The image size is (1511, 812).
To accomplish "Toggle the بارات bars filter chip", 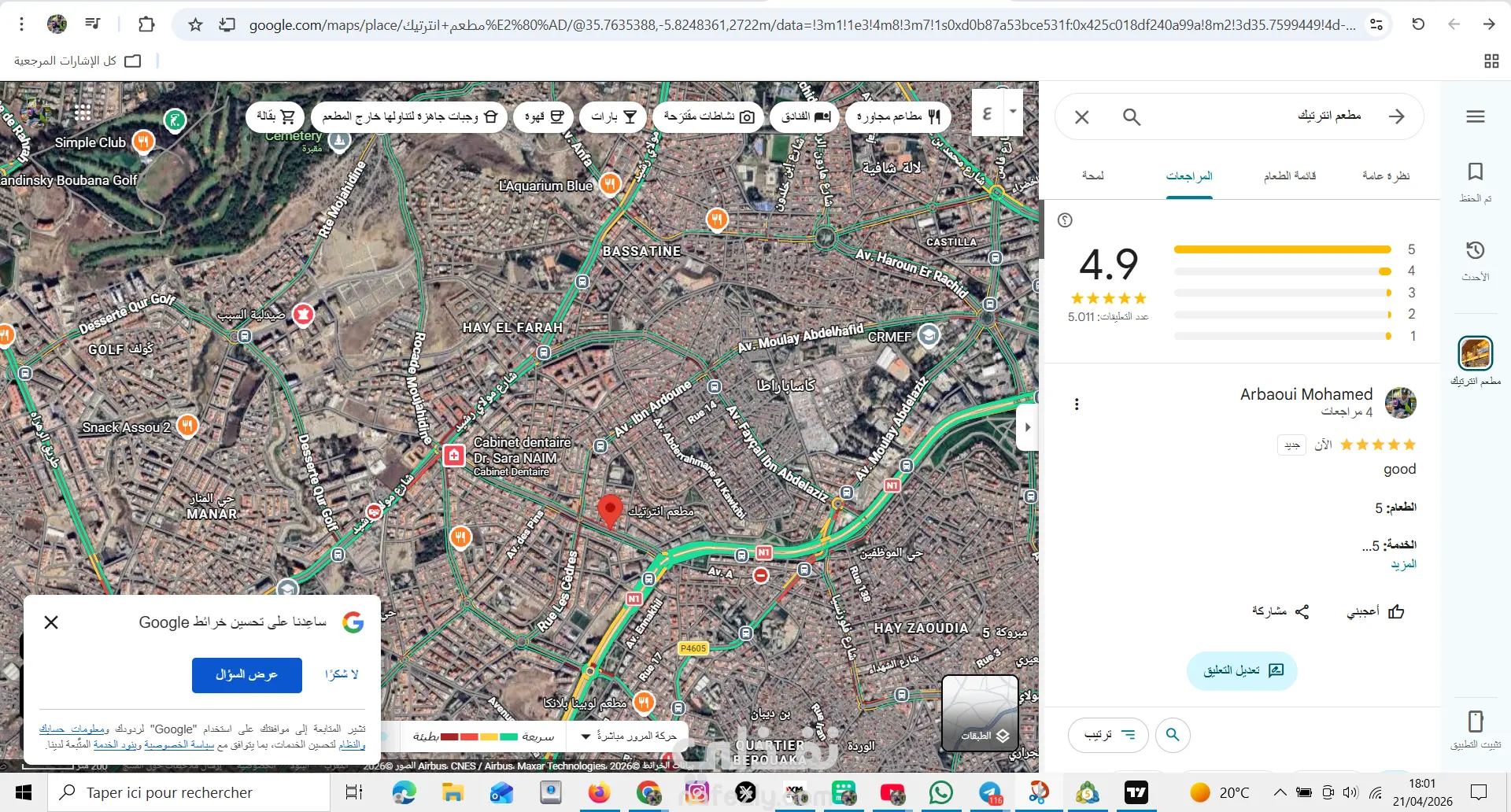I will (x=614, y=116).
